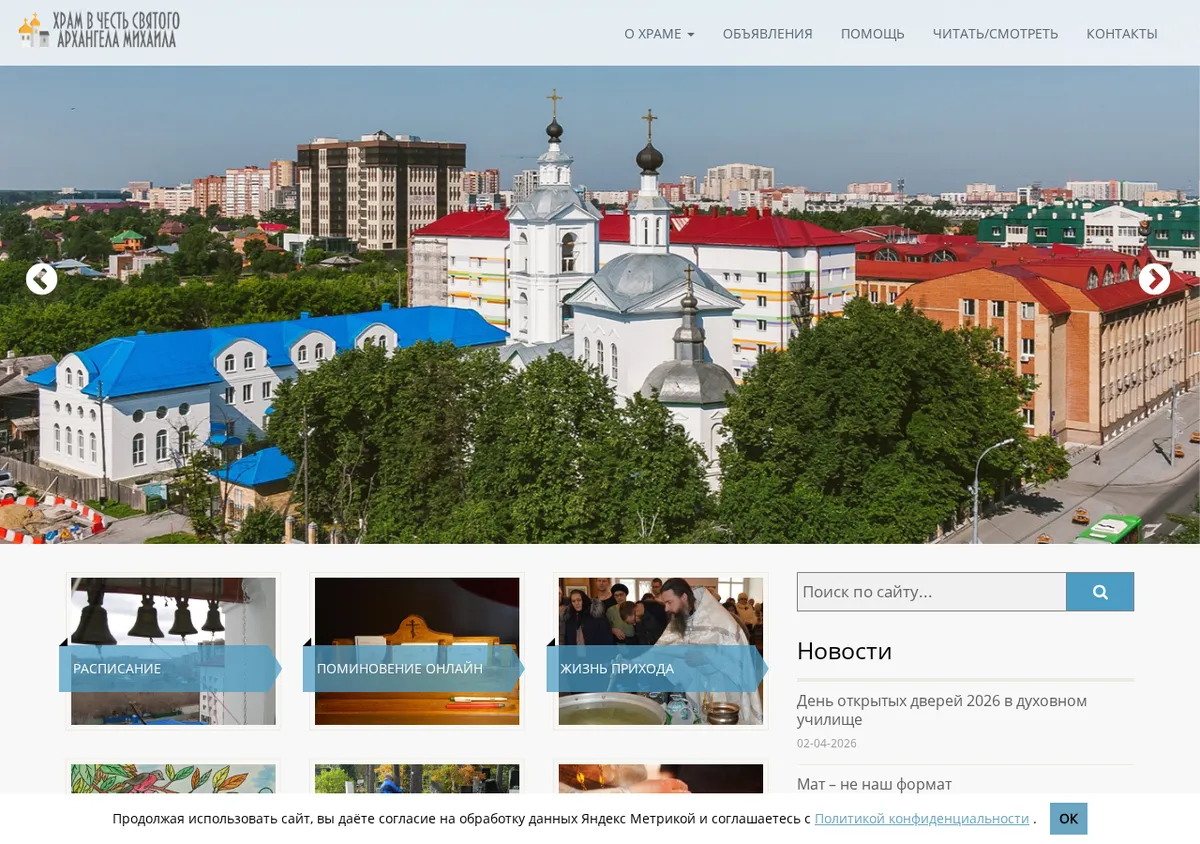
Task: Go to КОНТАКТЫ page
Action: [x=1122, y=33]
